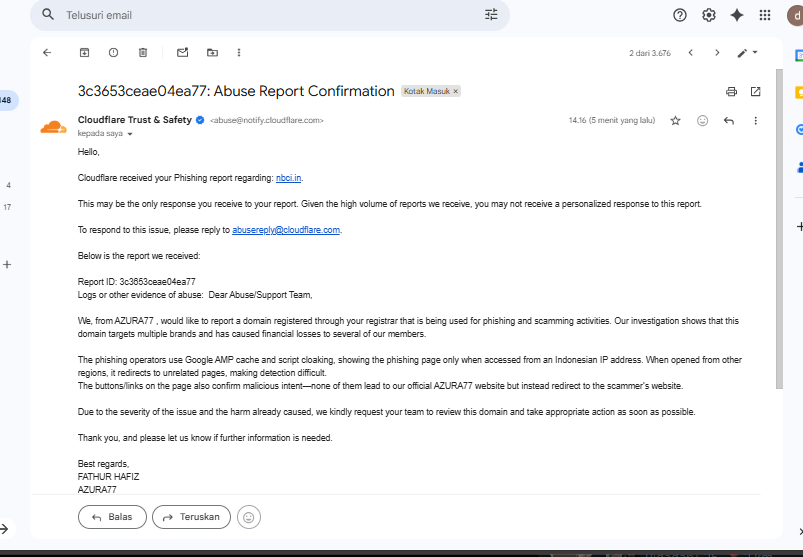Click the 2 dari 3.676 counter
Viewport: 803px width, 557px height.
point(650,53)
